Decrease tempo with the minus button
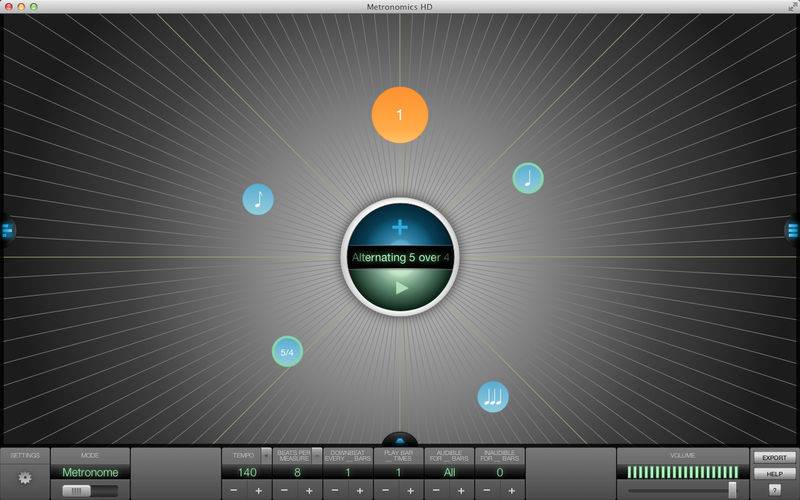The width and height of the screenshot is (800, 500). coord(234,490)
